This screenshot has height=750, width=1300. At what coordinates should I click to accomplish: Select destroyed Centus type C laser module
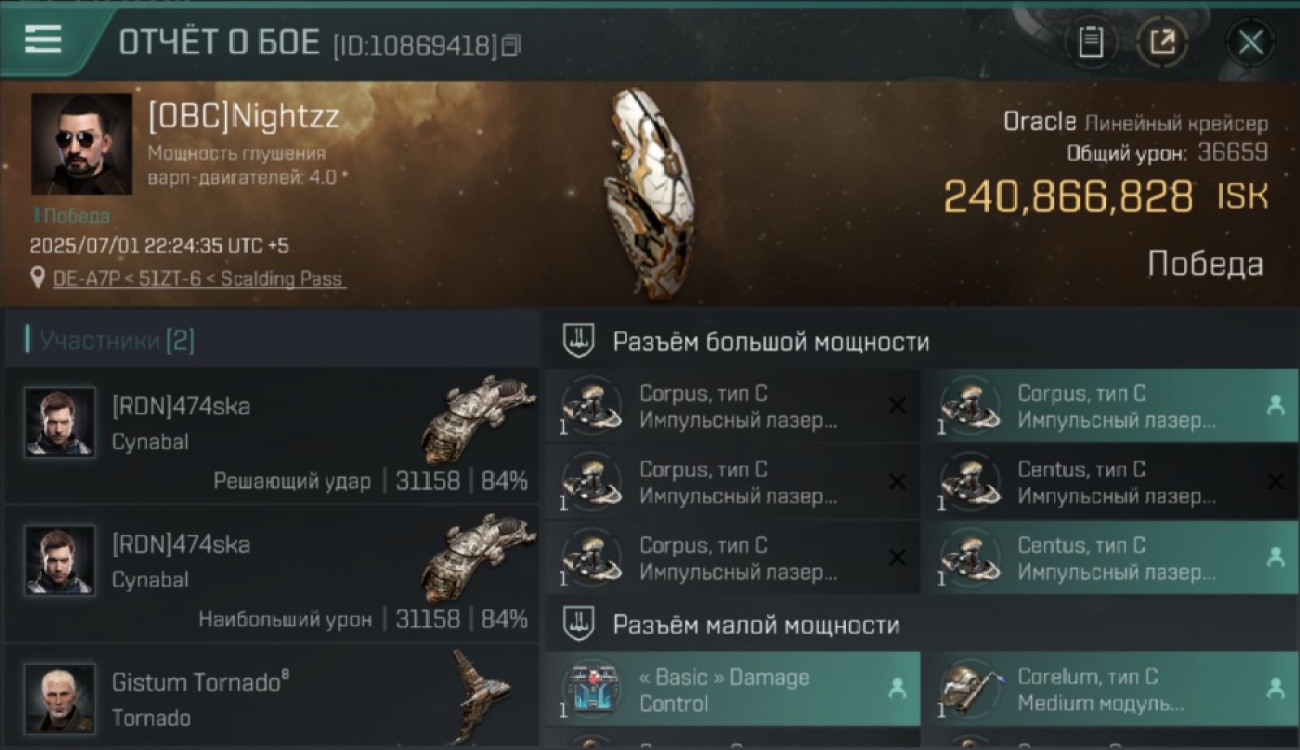click(1111, 482)
